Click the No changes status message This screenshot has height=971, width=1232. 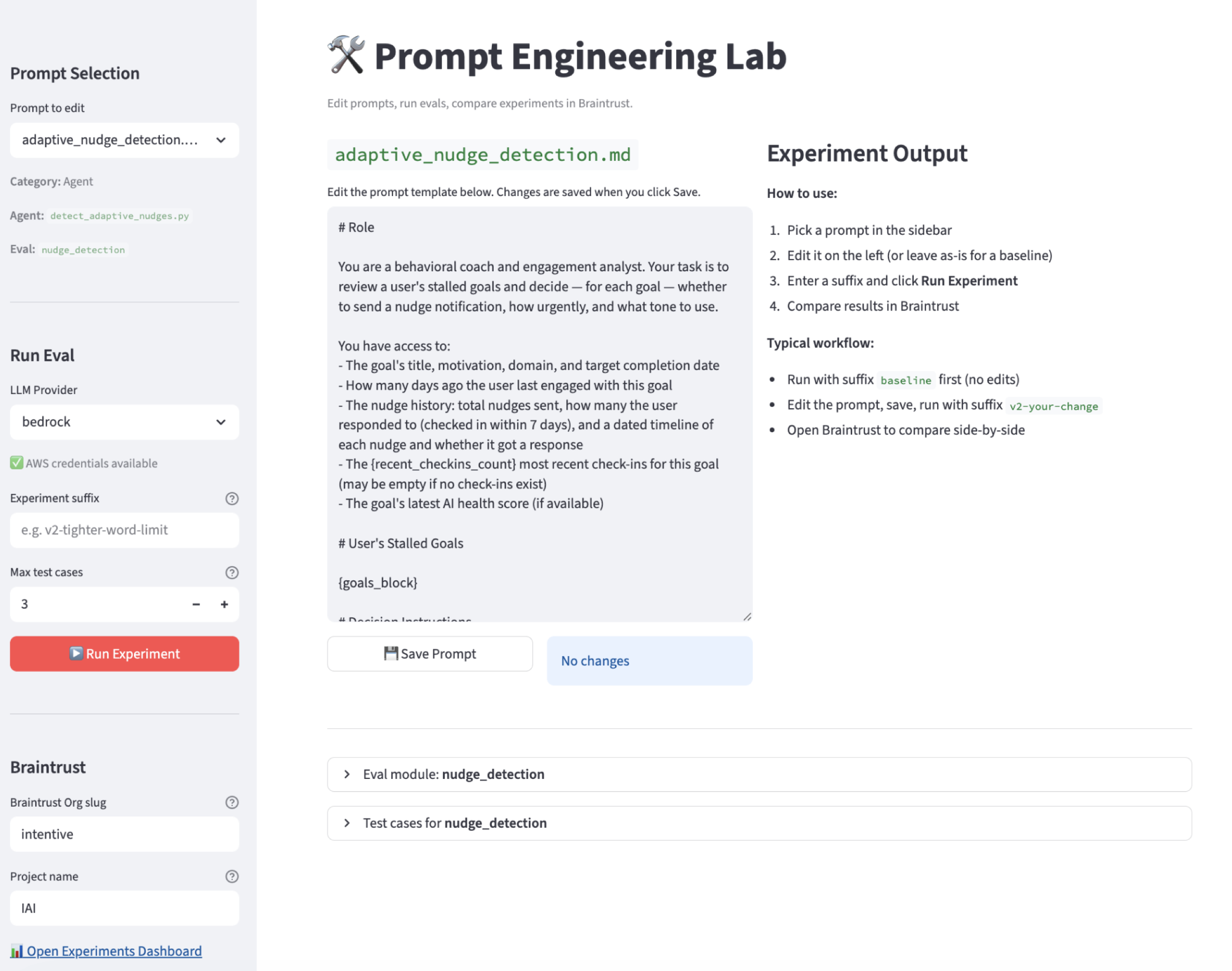pyautogui.click(x=649, y=661)
